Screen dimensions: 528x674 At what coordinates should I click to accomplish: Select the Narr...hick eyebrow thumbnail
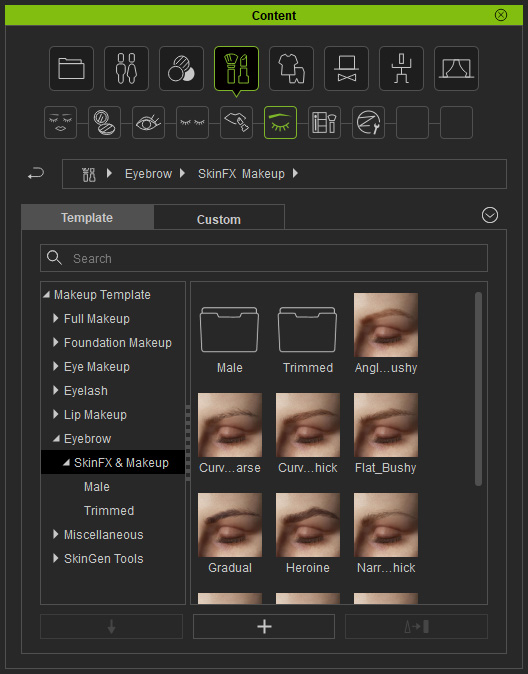pos(386,525)
